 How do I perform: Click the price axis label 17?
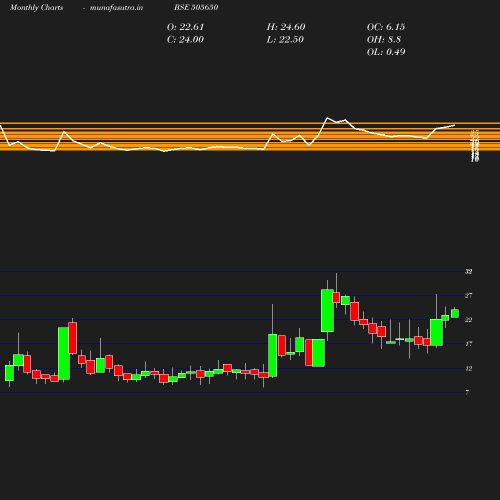468,344
